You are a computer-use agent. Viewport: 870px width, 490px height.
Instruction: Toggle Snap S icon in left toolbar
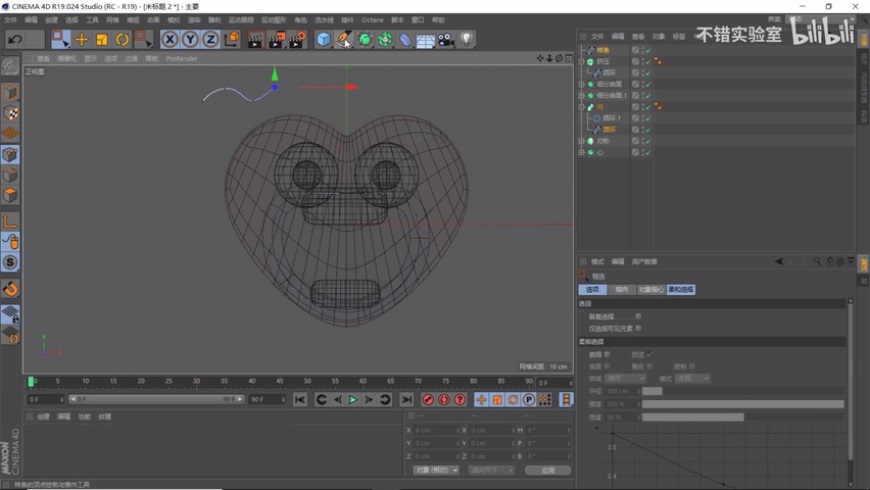coord(10,262)
